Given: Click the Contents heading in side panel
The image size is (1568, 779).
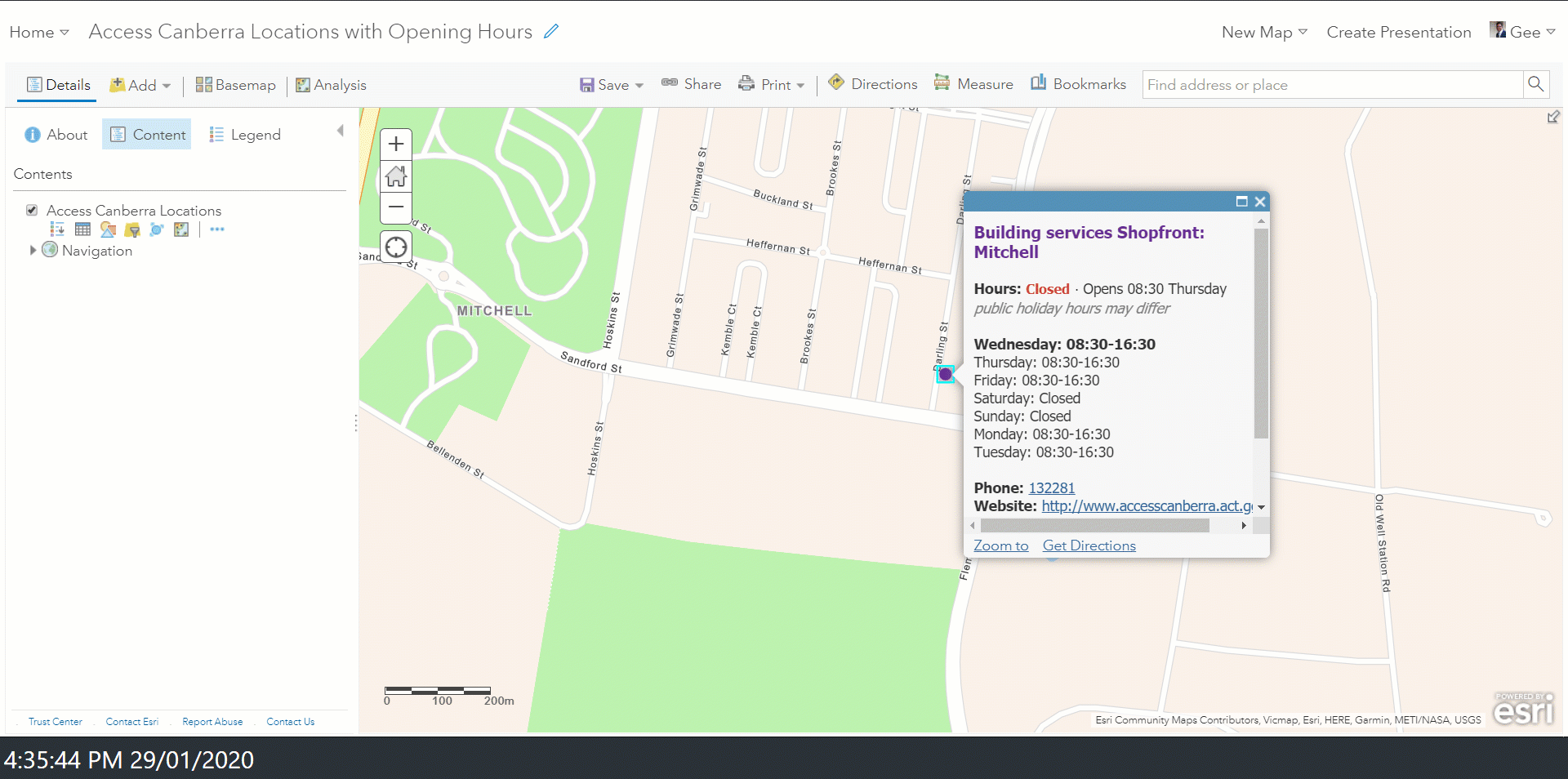Looking at the screenshot, I should [42, 174].
